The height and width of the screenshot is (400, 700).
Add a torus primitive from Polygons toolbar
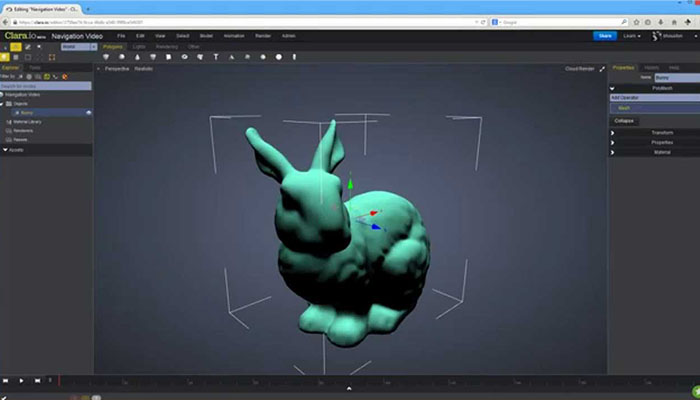point(184,57)
